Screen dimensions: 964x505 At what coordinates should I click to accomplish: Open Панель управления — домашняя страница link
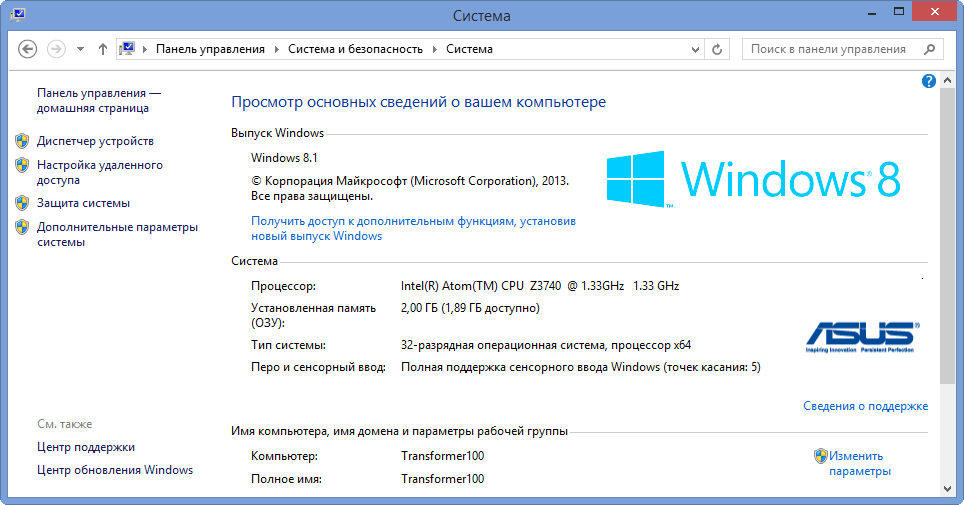99,100
